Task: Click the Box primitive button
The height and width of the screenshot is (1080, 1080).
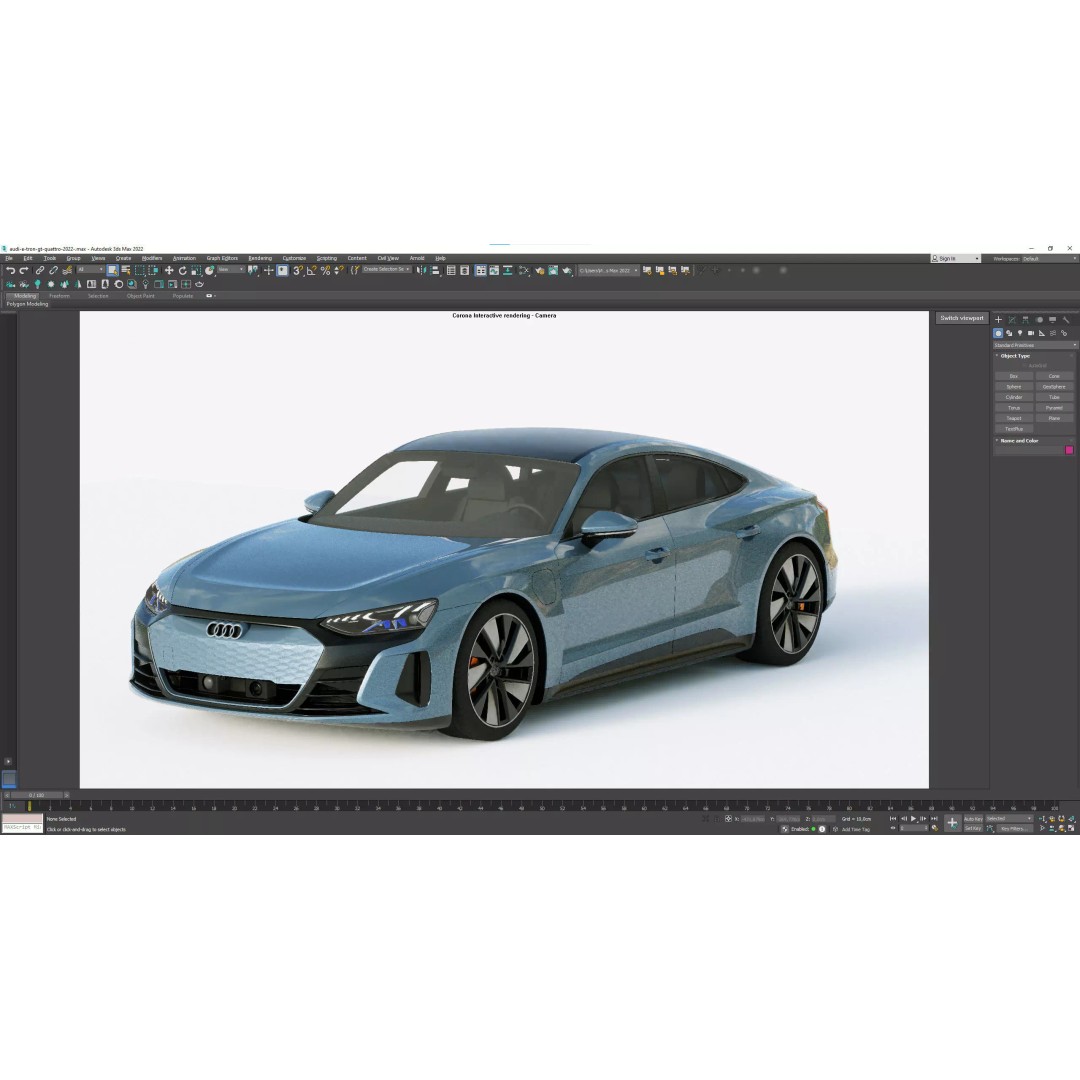Action: pos(1014,376)
